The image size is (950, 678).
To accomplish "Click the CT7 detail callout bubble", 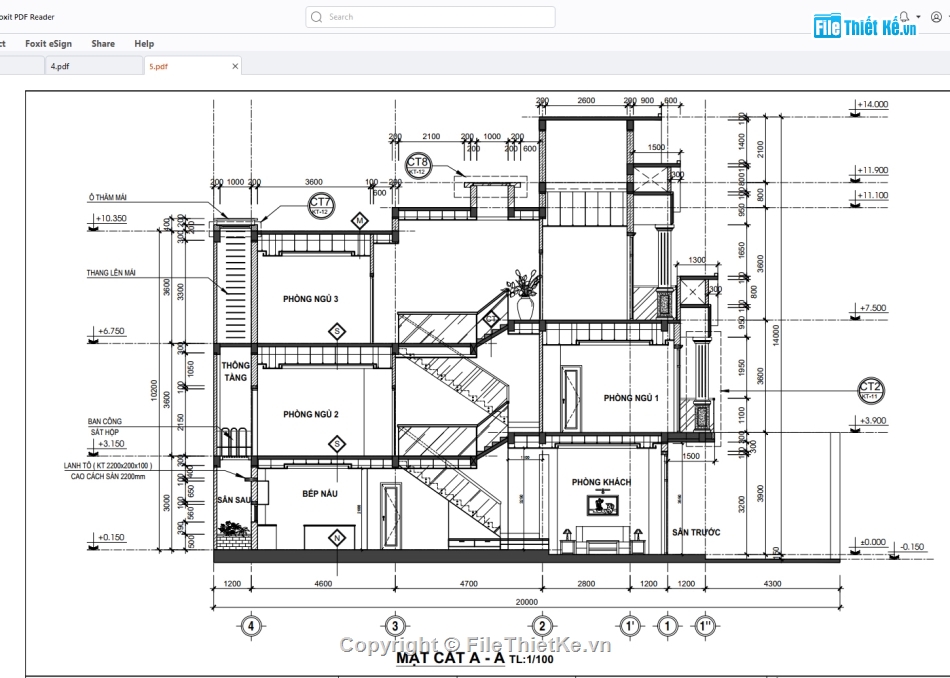I will click(x=321, y=206).
